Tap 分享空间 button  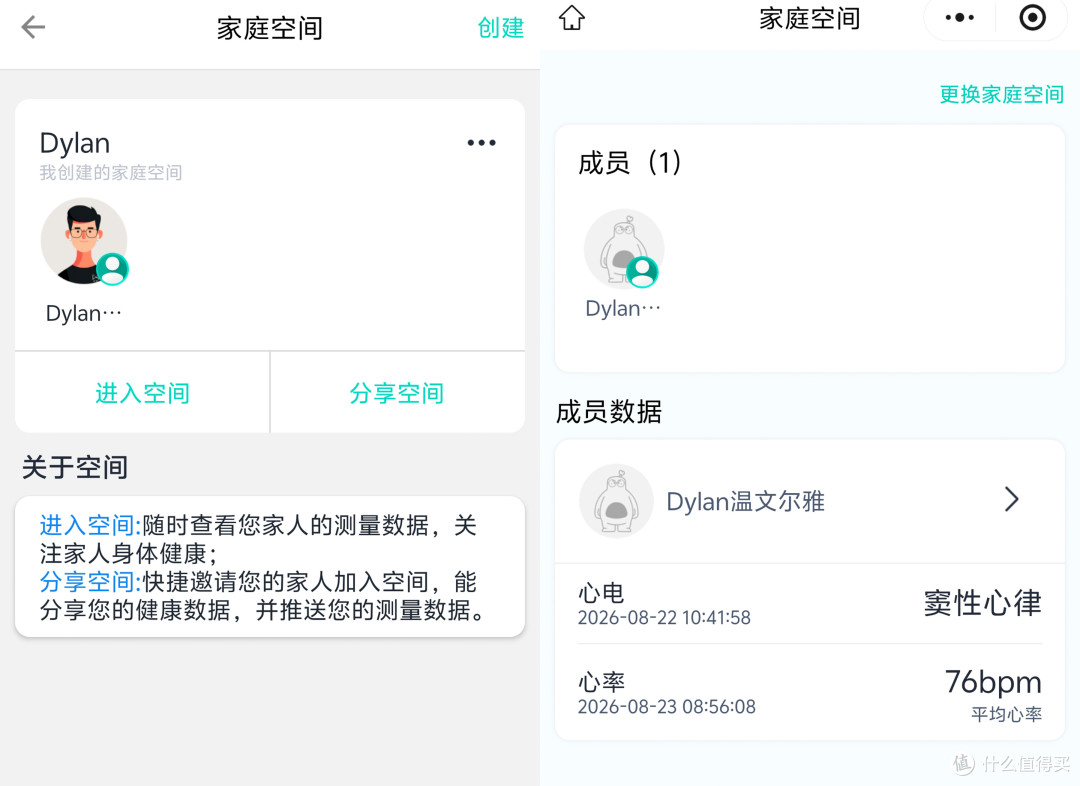pyautogui.click(x=397, y=393)
